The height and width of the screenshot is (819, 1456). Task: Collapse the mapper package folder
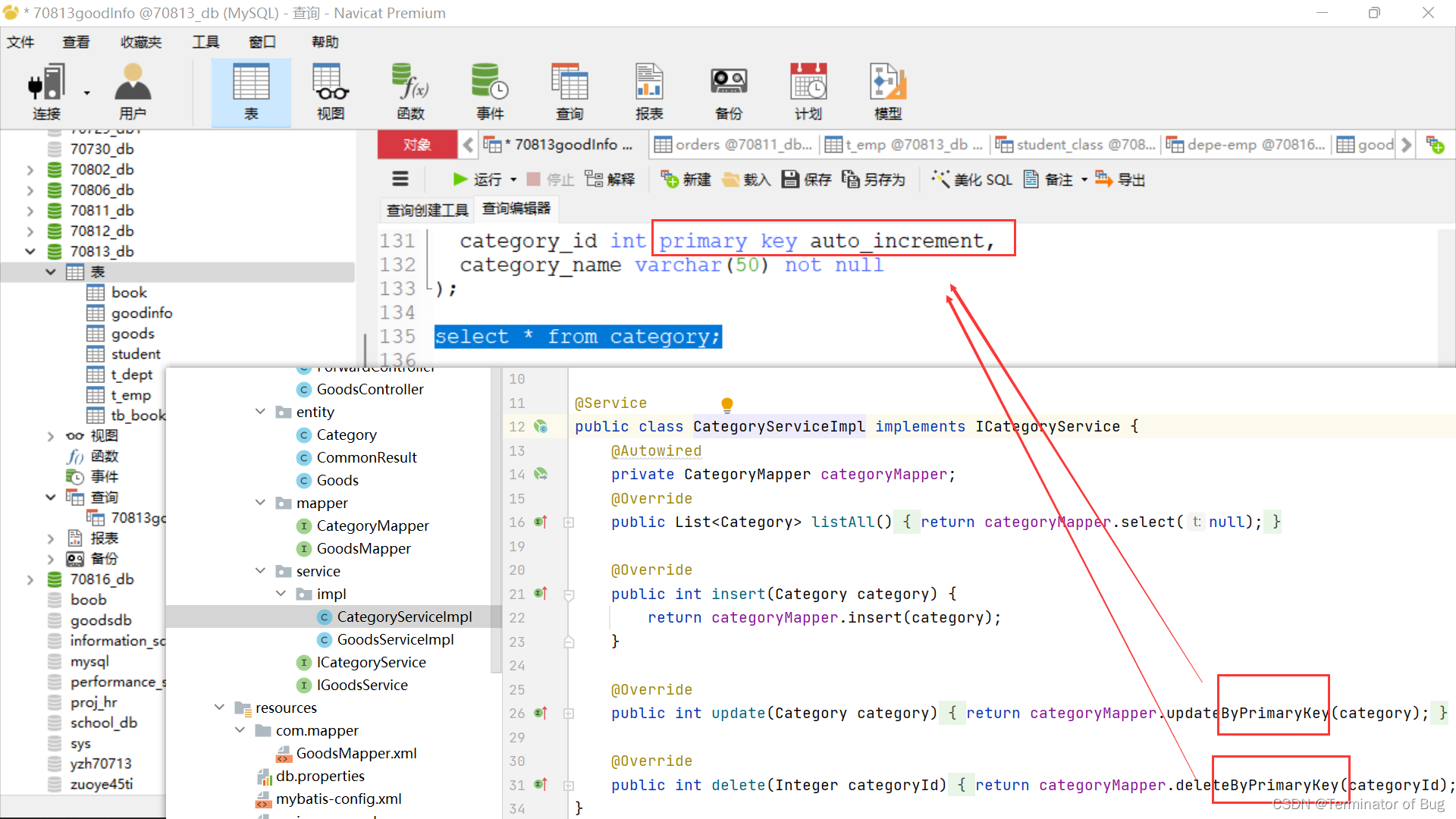[x=260, y=503]
